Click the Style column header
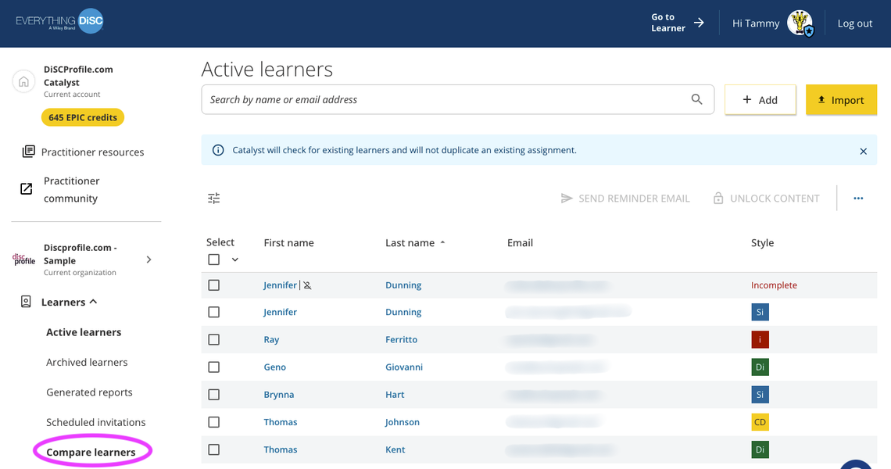Viewport: 891px width, 469px height. coord(763,243)
